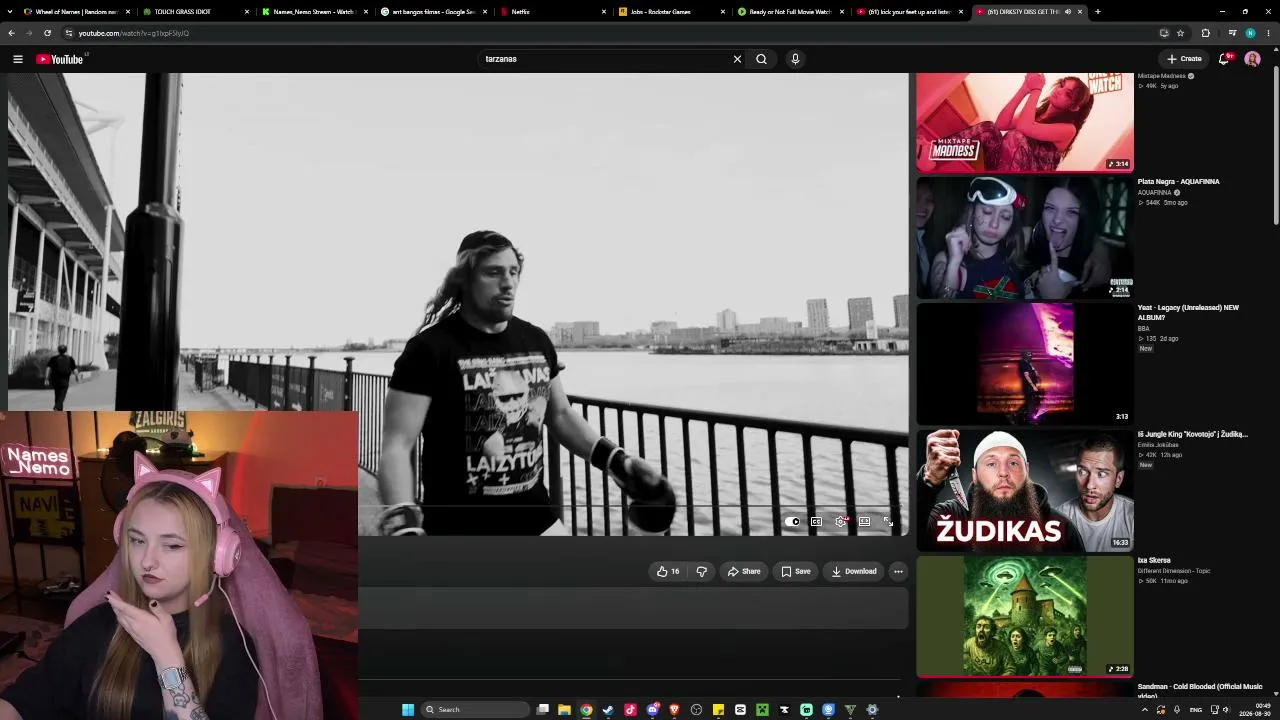Viewport: 1280px width, 720px height.
Task: Enter fullscreen on the video player
Action: pos(888,521)
